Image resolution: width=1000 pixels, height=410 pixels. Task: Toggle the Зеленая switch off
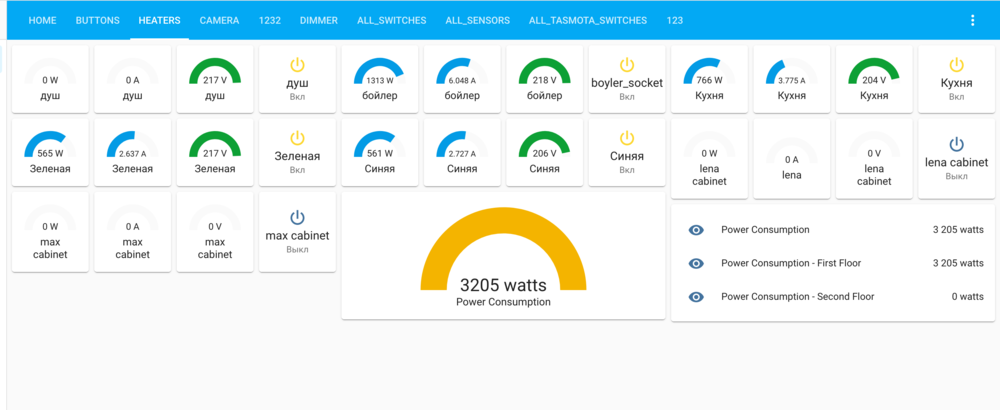coord(297,138)
